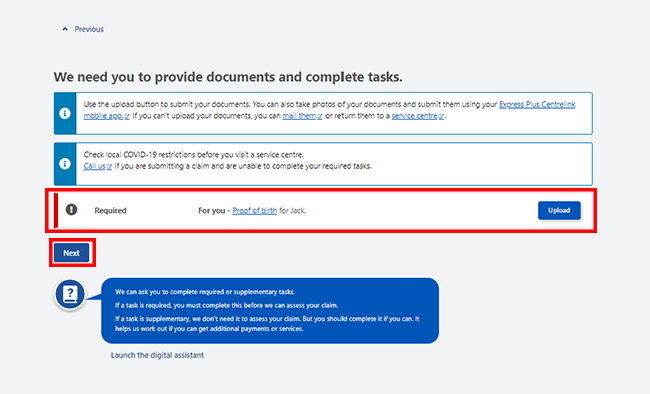
Task: Launch the digital assistant via text link
Action: click(x=157, y=355)
